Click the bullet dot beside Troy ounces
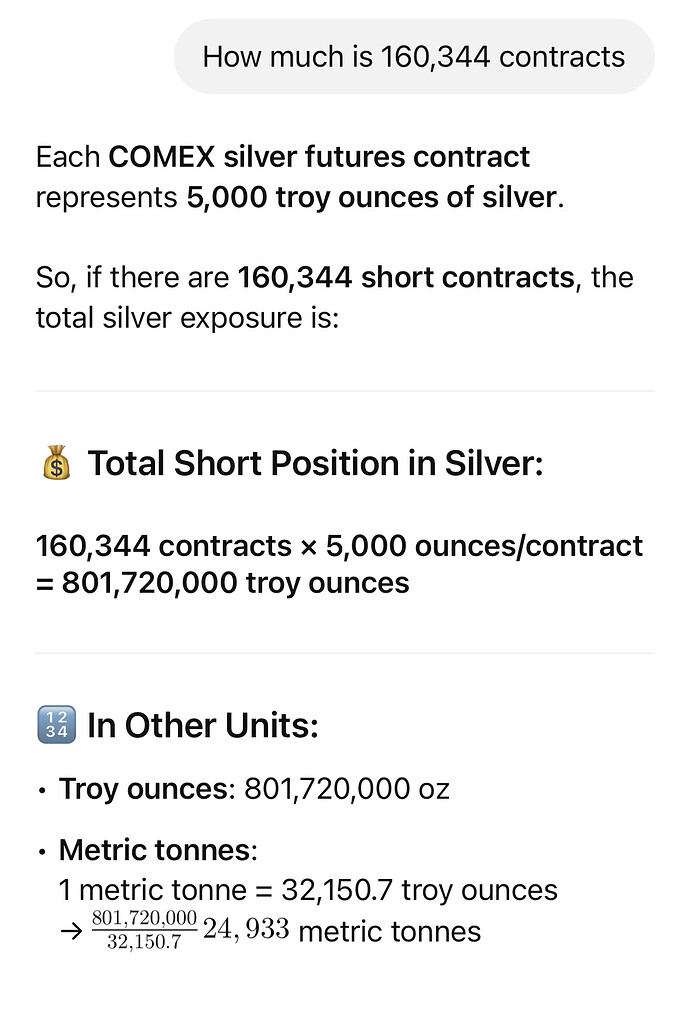The image size is (690, 1010). pos(41,790)
